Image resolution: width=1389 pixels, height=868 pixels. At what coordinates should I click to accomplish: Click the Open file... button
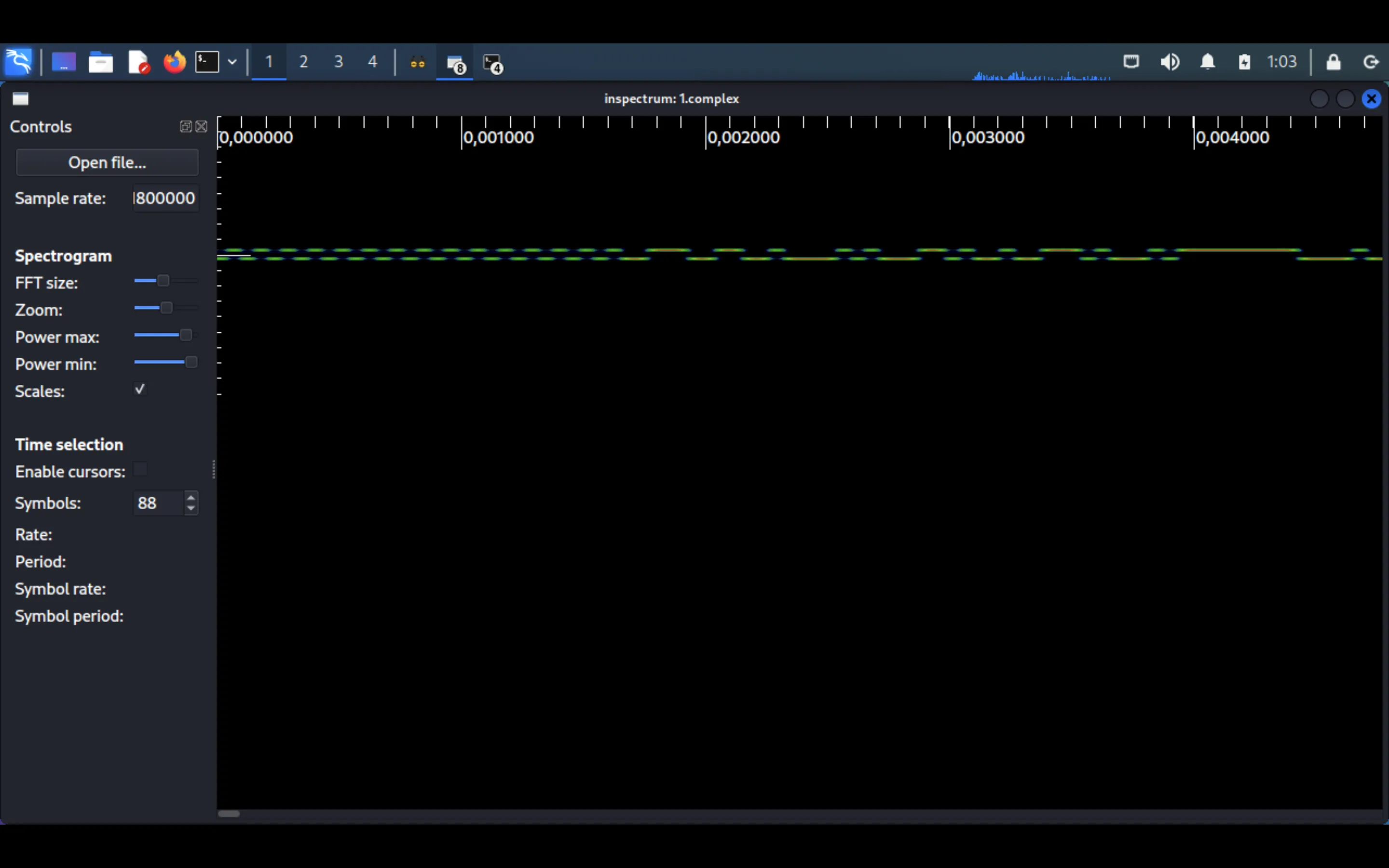pos(108,163)
